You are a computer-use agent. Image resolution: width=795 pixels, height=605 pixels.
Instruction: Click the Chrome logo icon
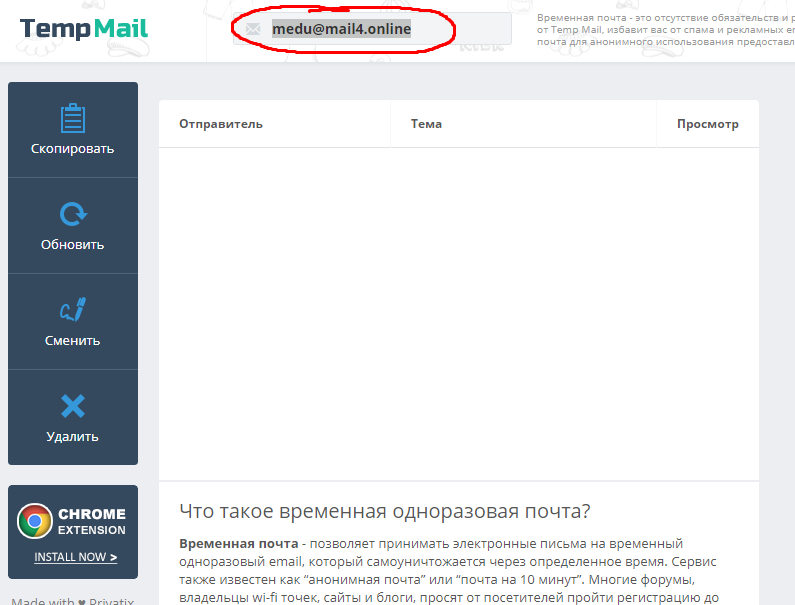pos(35,521)
